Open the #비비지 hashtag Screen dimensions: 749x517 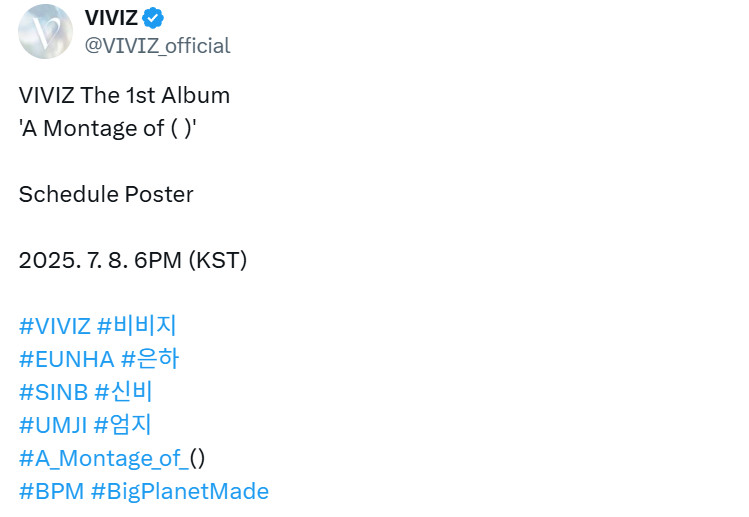click(135, 325)
